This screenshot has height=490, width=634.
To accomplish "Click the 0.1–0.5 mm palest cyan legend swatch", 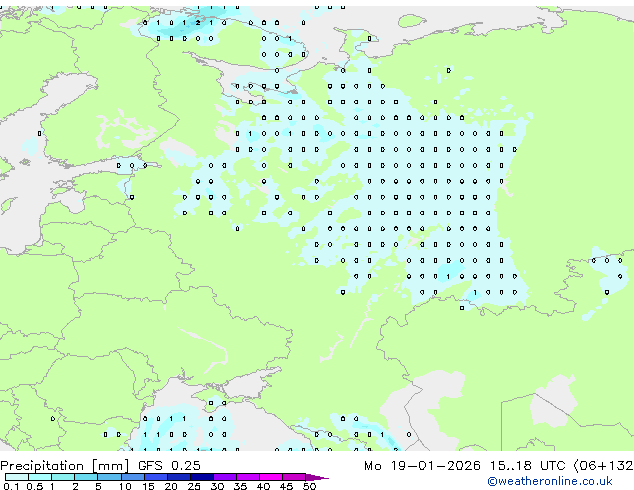I will pyautogui.click(x=17, y=477).
